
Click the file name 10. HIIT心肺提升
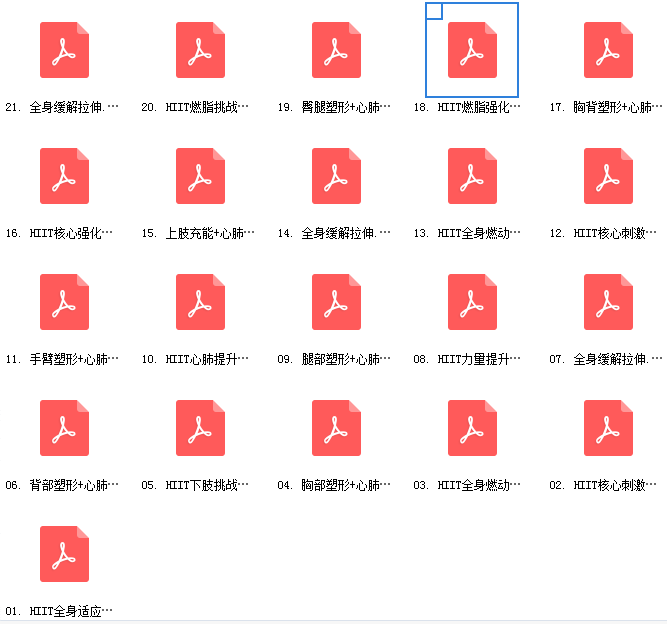click(x=195, y=359)
